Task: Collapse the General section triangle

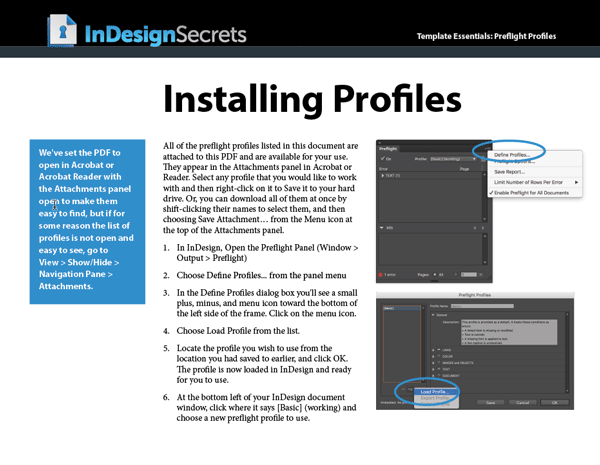Action: pos(433,315)
